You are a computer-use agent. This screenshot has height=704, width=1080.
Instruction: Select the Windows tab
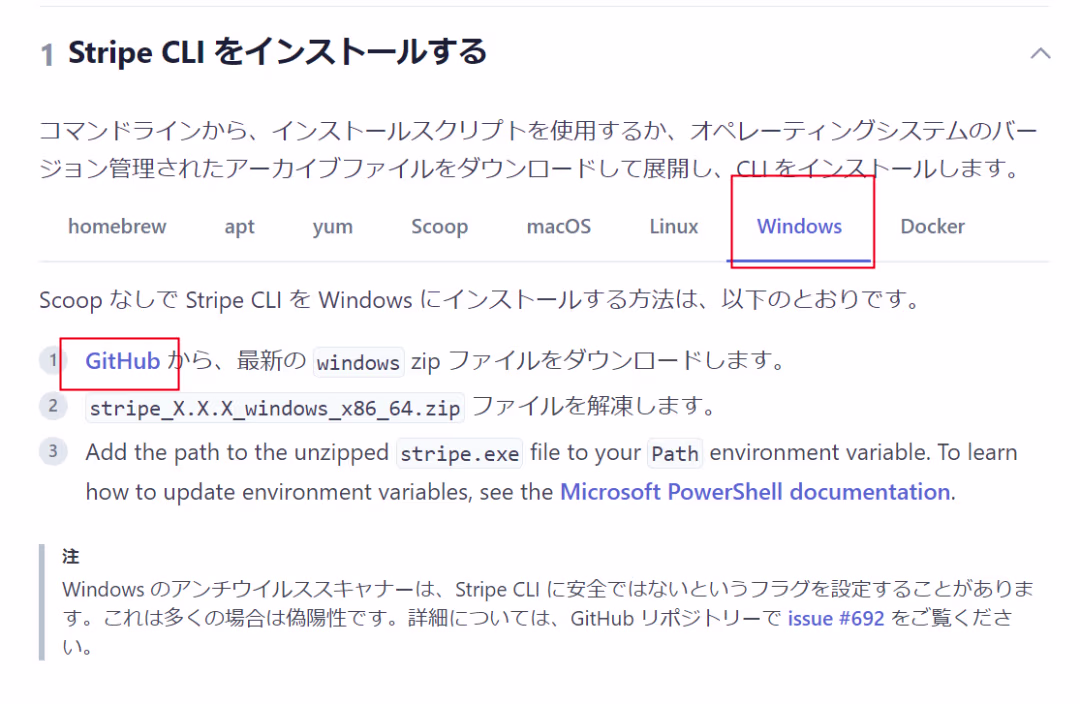pyautogui.click(x=799, y=226)
